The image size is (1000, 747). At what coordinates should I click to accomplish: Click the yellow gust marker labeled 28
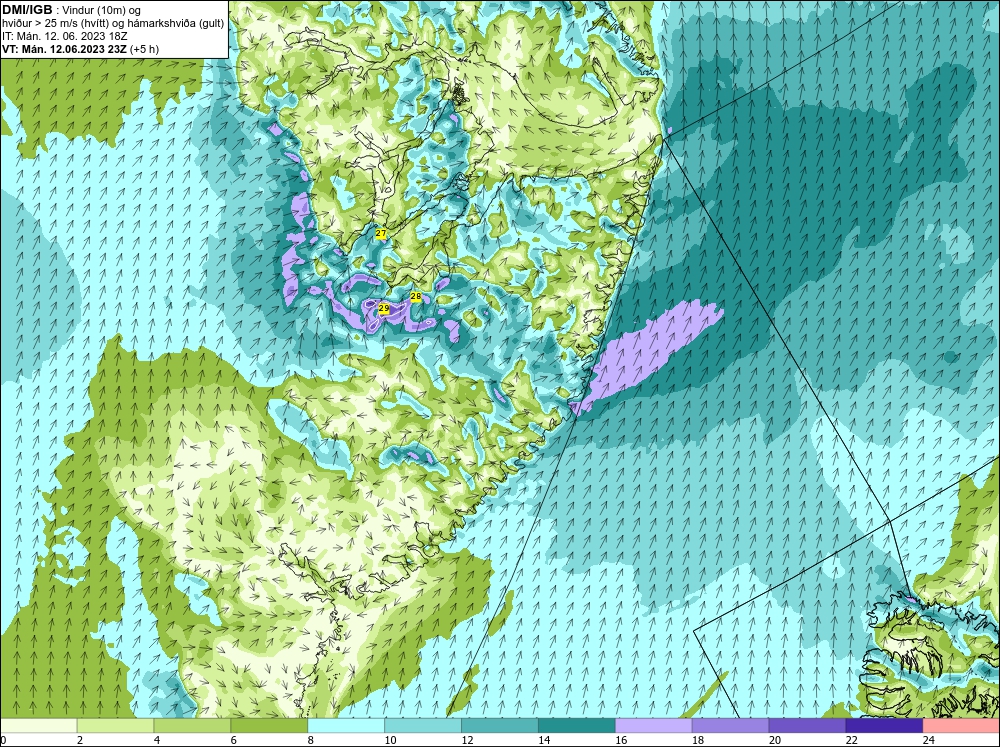pos(416,297)
